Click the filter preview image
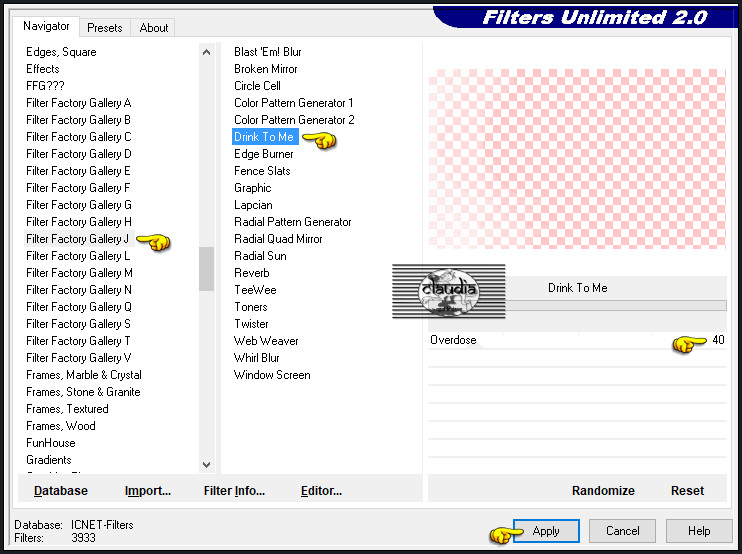Viewport: 742px width, 554px height. (x=577, y=158)
